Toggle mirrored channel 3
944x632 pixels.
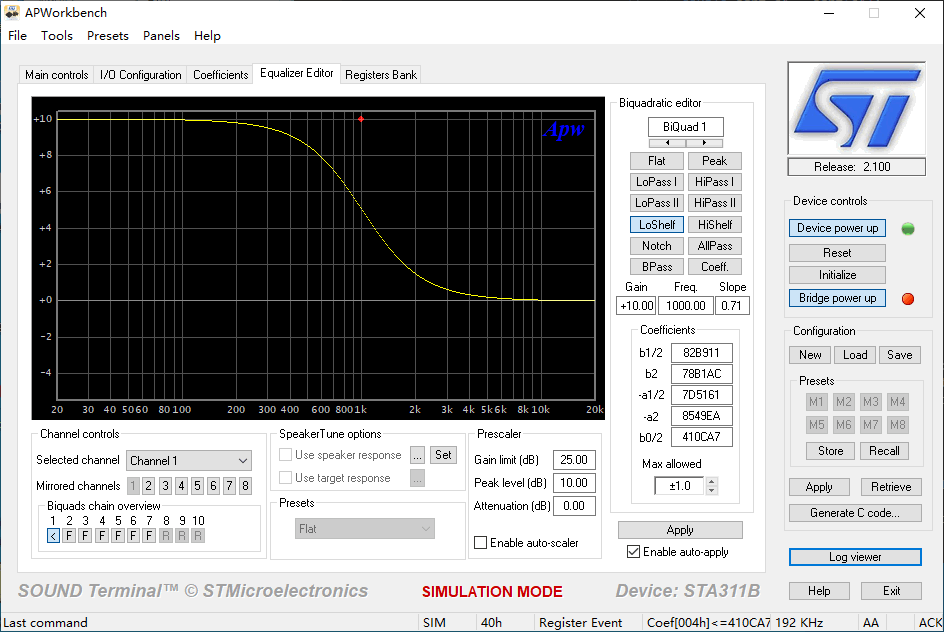click(x=165, y=486)
